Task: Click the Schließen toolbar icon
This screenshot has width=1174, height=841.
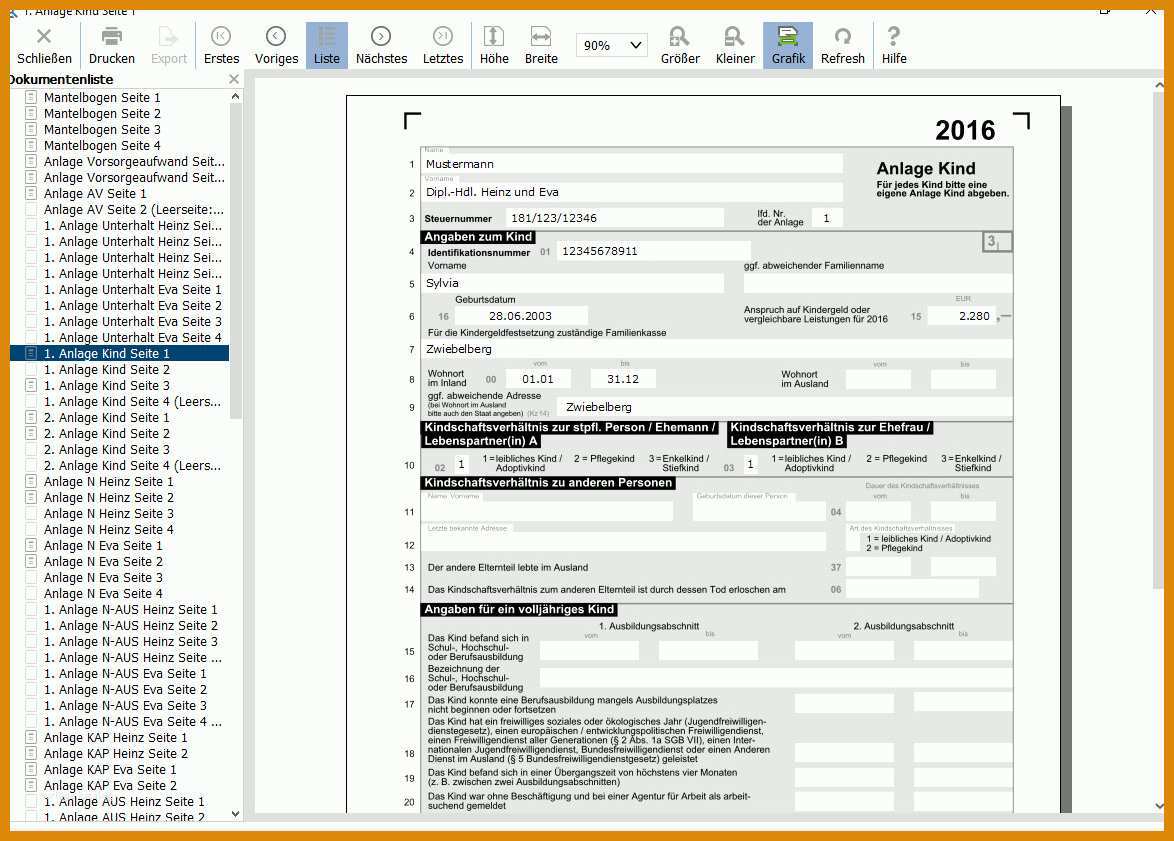Action: pyautogui.click(x=44, y=46)
